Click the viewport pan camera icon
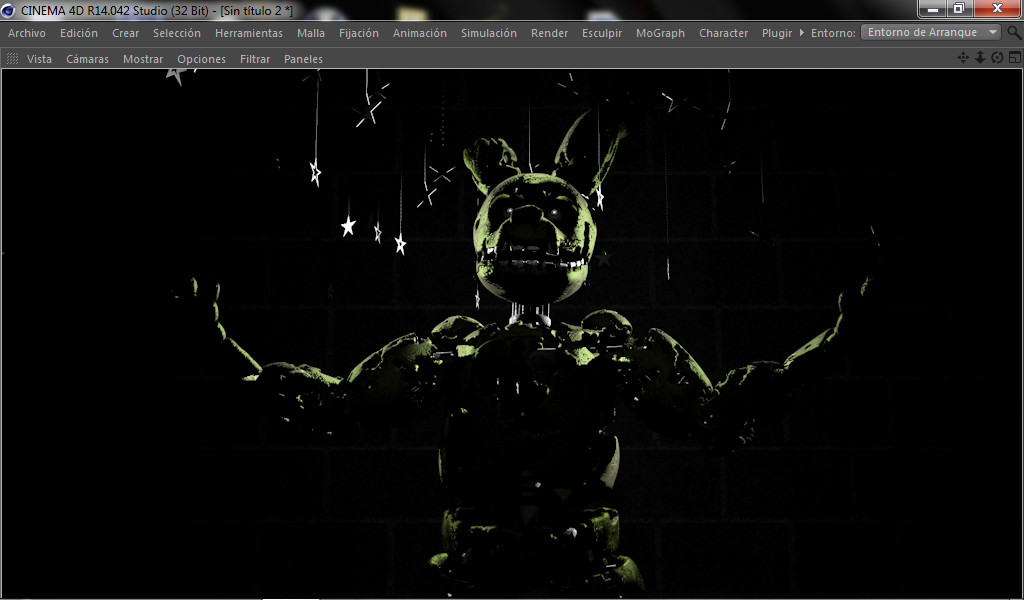This screenshot has height=600, width=1024. click(x=963, y=58)
